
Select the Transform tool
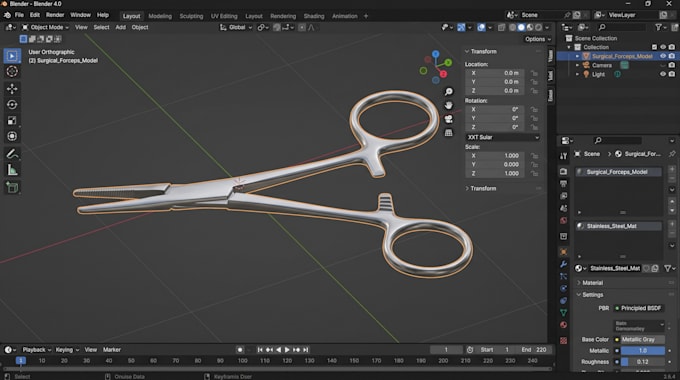[12, 136]
